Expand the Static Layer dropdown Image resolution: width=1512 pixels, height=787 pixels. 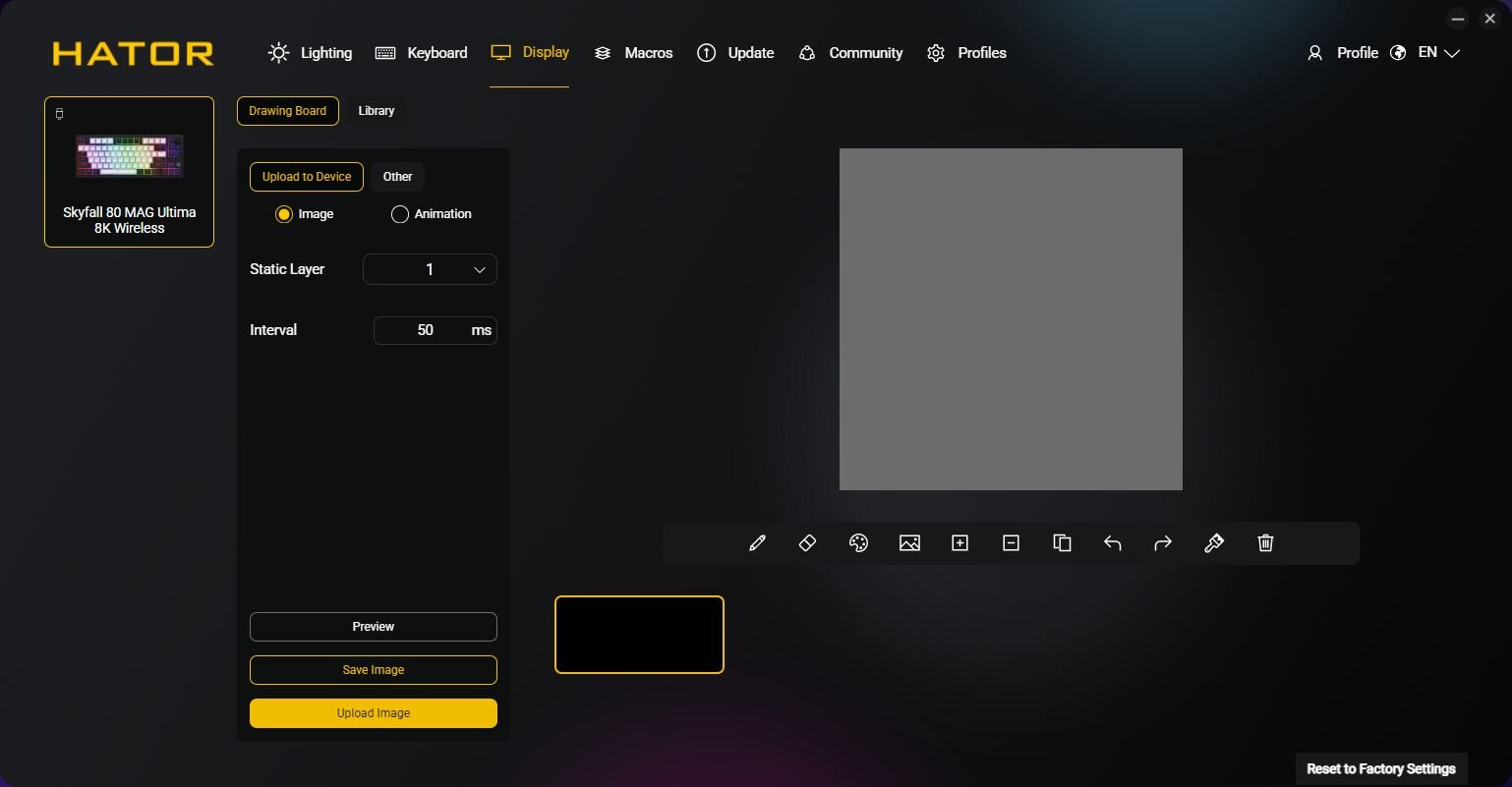430,269
